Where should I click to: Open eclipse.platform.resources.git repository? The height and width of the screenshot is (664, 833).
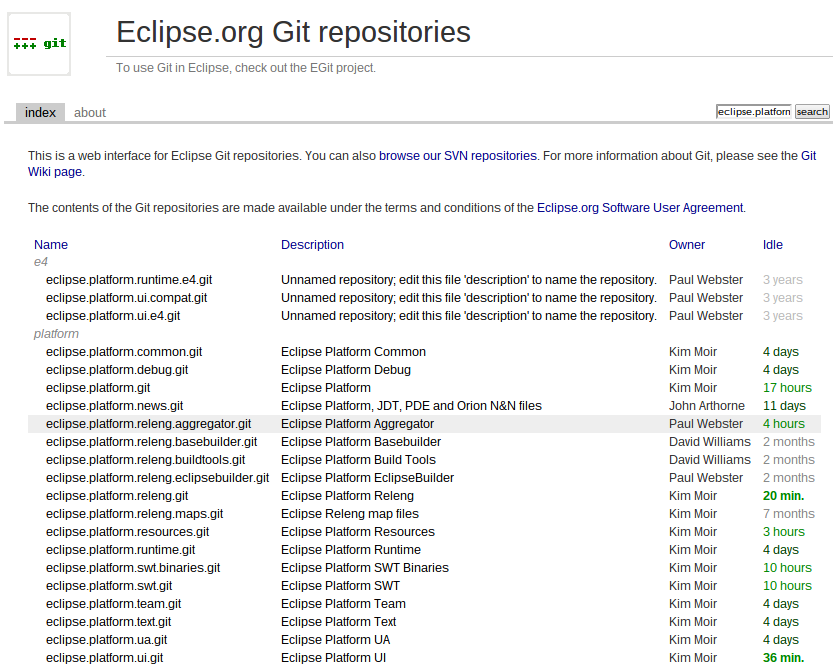(128, 532)
